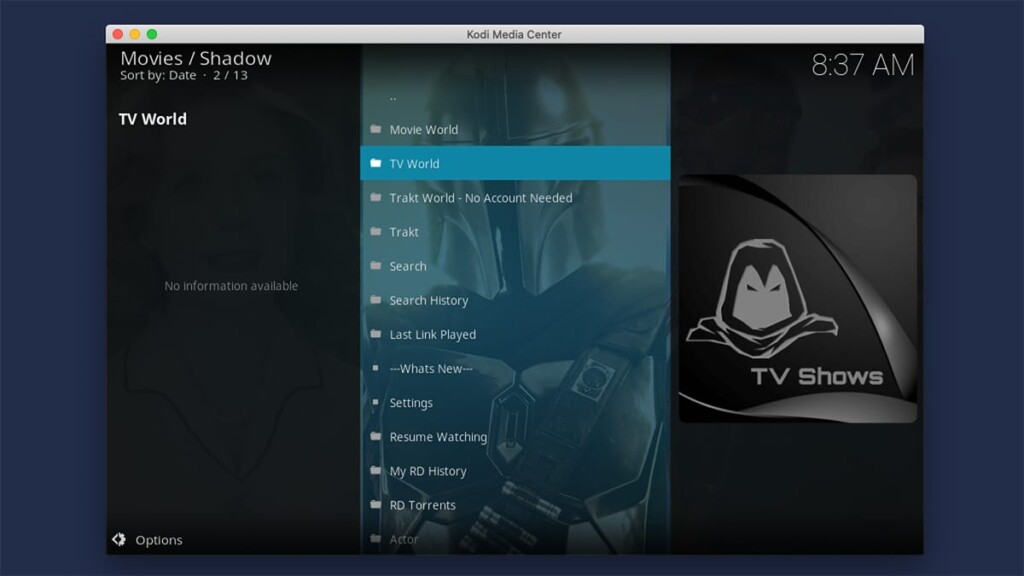The width and height of the screenshot is (1024, 576).
Task: Click the folder icon beside My RD History
Action: [x=376, y=470]
